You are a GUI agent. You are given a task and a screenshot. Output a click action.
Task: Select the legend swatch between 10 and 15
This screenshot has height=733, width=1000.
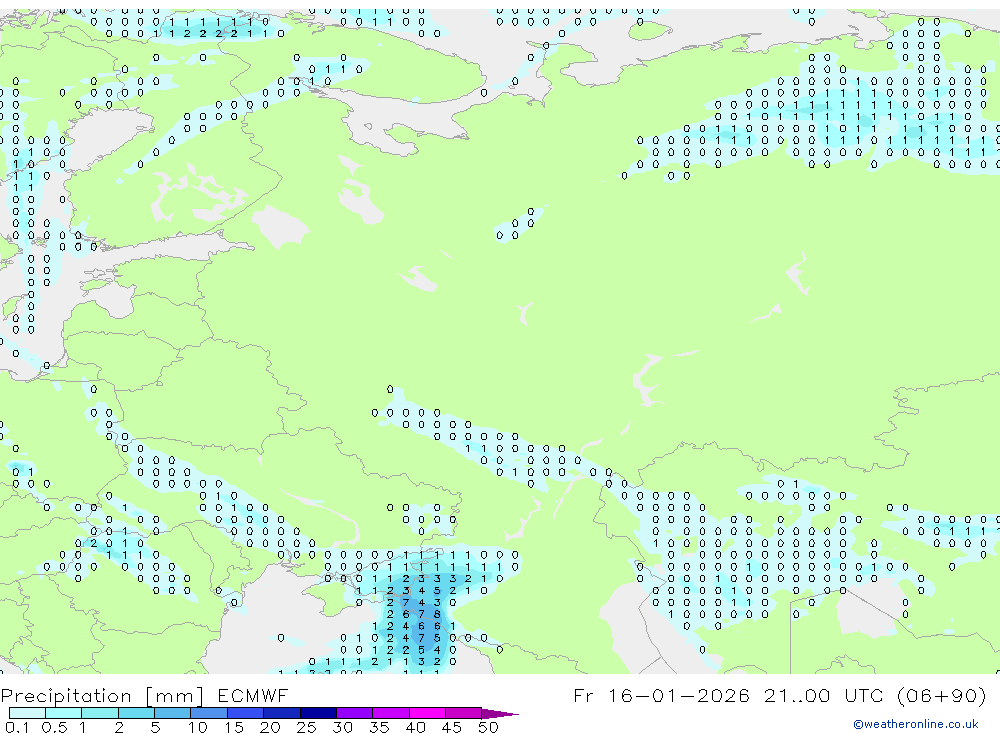point(209,713)
